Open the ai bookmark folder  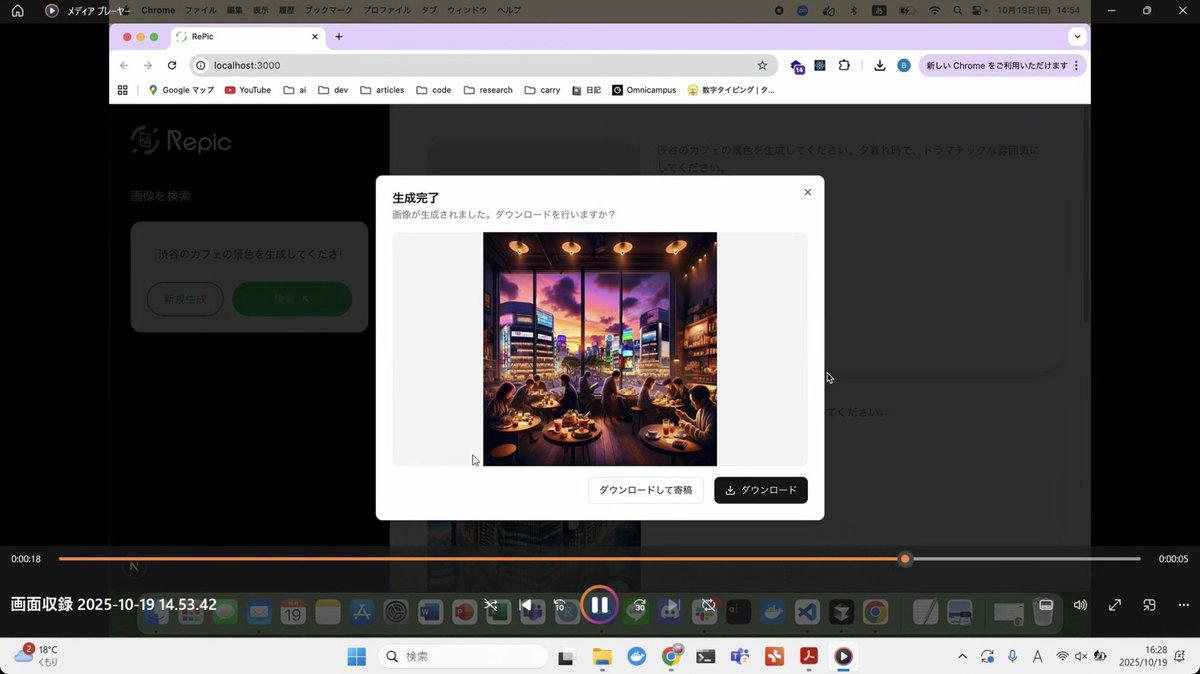(295, 90)
